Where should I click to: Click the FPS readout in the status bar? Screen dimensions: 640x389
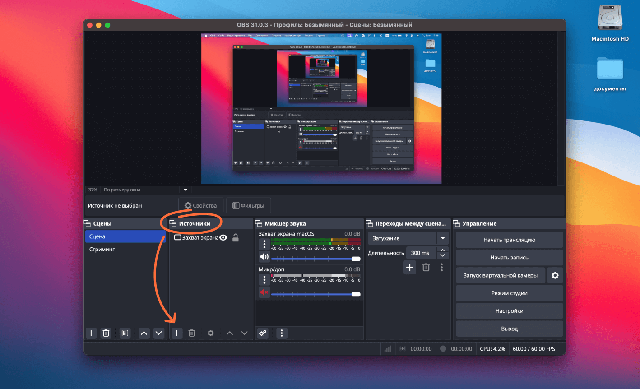pyautogui.click(x=533, y=349)
